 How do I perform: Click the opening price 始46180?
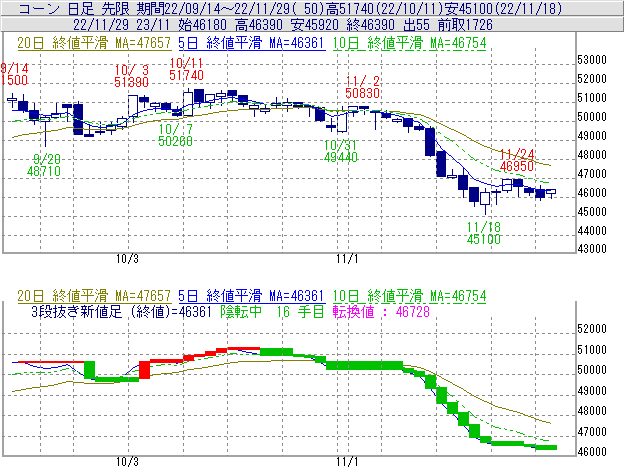[203, 25]
